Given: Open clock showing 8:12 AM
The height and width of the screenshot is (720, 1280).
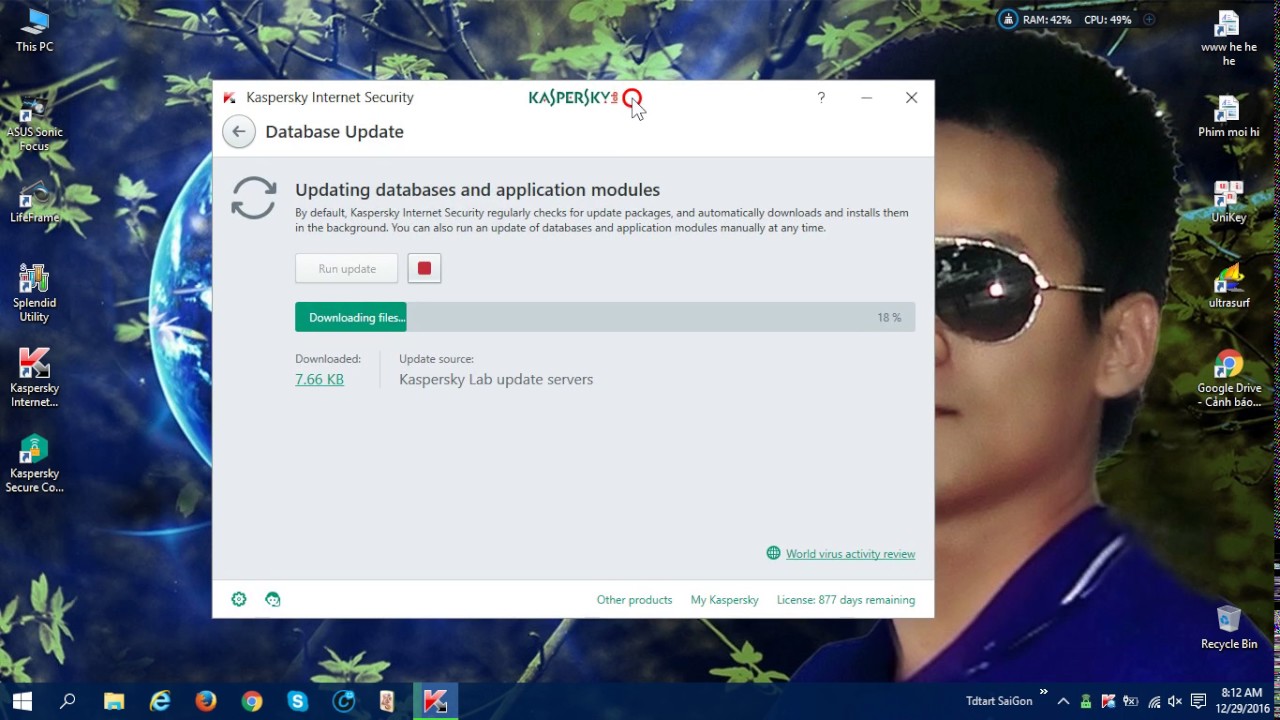Looking at the screenshot, I should point(1242,701).
